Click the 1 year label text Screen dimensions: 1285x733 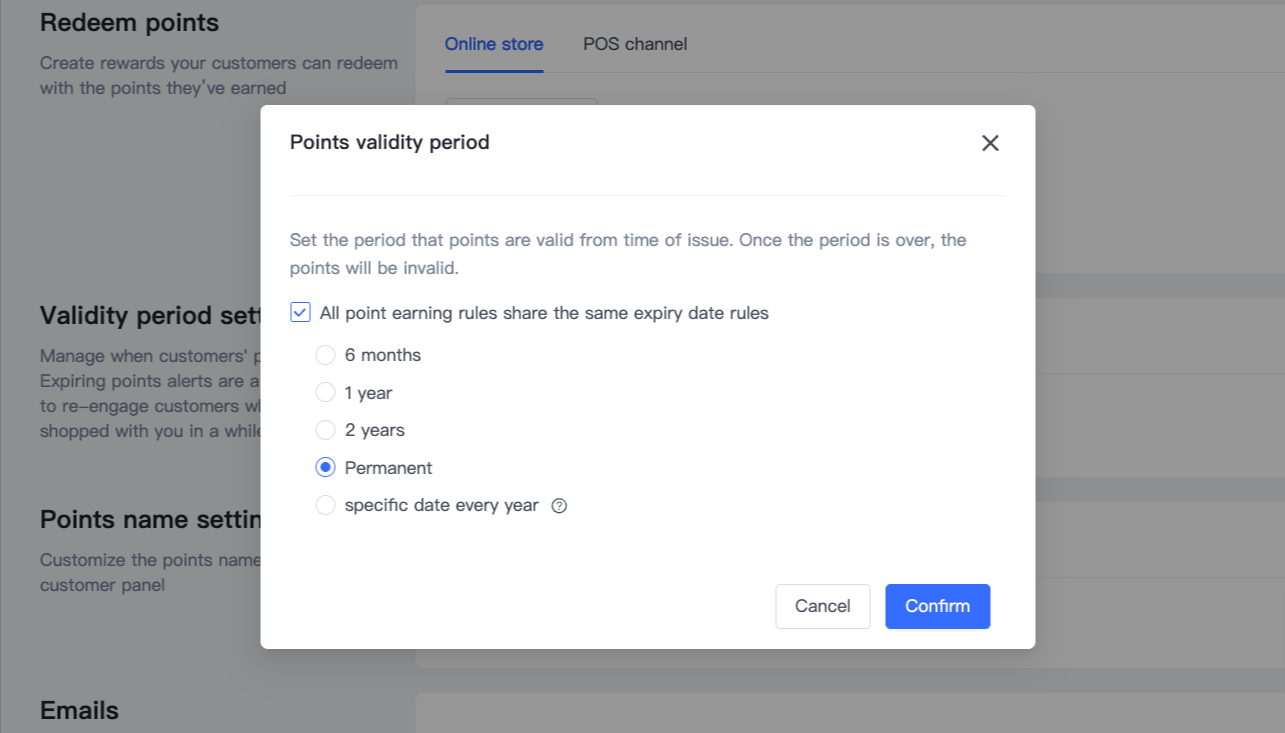(368, 393)
